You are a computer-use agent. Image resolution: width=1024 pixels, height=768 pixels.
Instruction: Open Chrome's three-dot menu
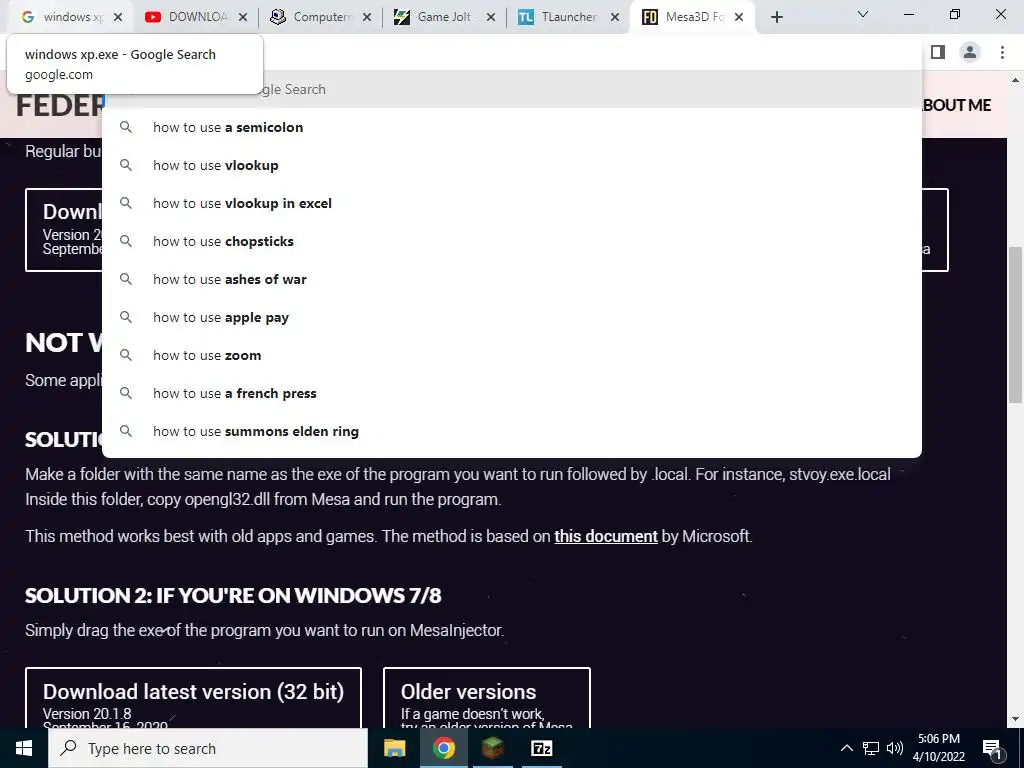[1002, 52]
